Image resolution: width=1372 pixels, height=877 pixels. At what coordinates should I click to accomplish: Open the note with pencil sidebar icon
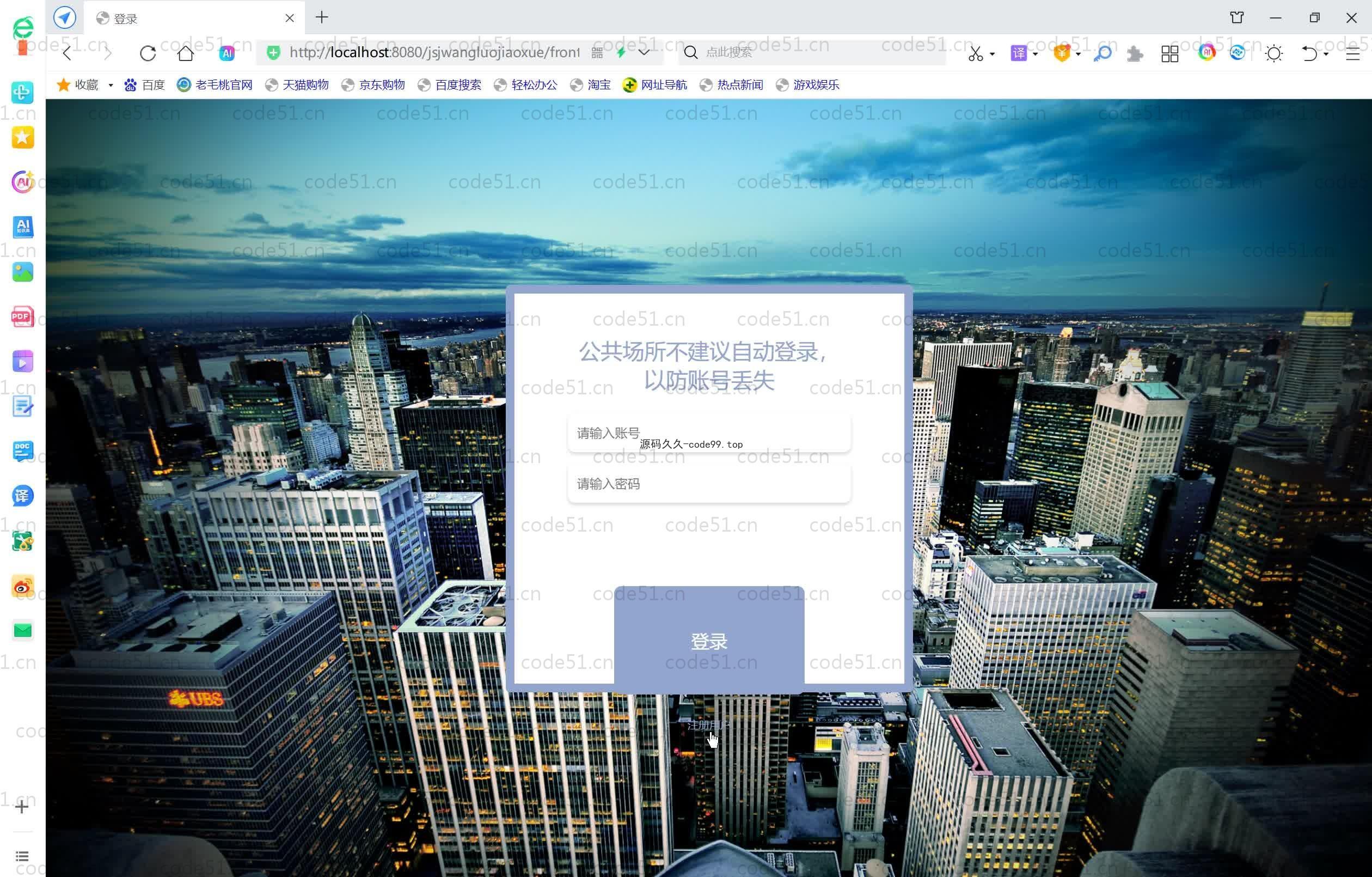(23, 406)
